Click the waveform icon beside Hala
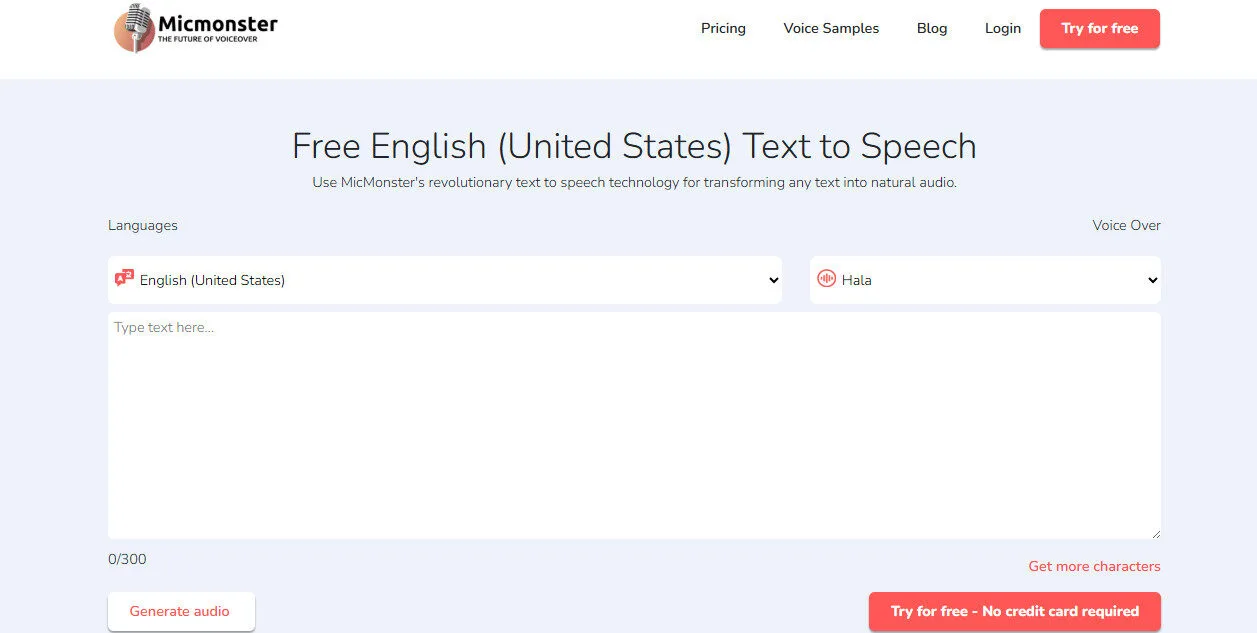This screenshot has height=633, width=1257. pyautogui.click(x=826, y=279)
